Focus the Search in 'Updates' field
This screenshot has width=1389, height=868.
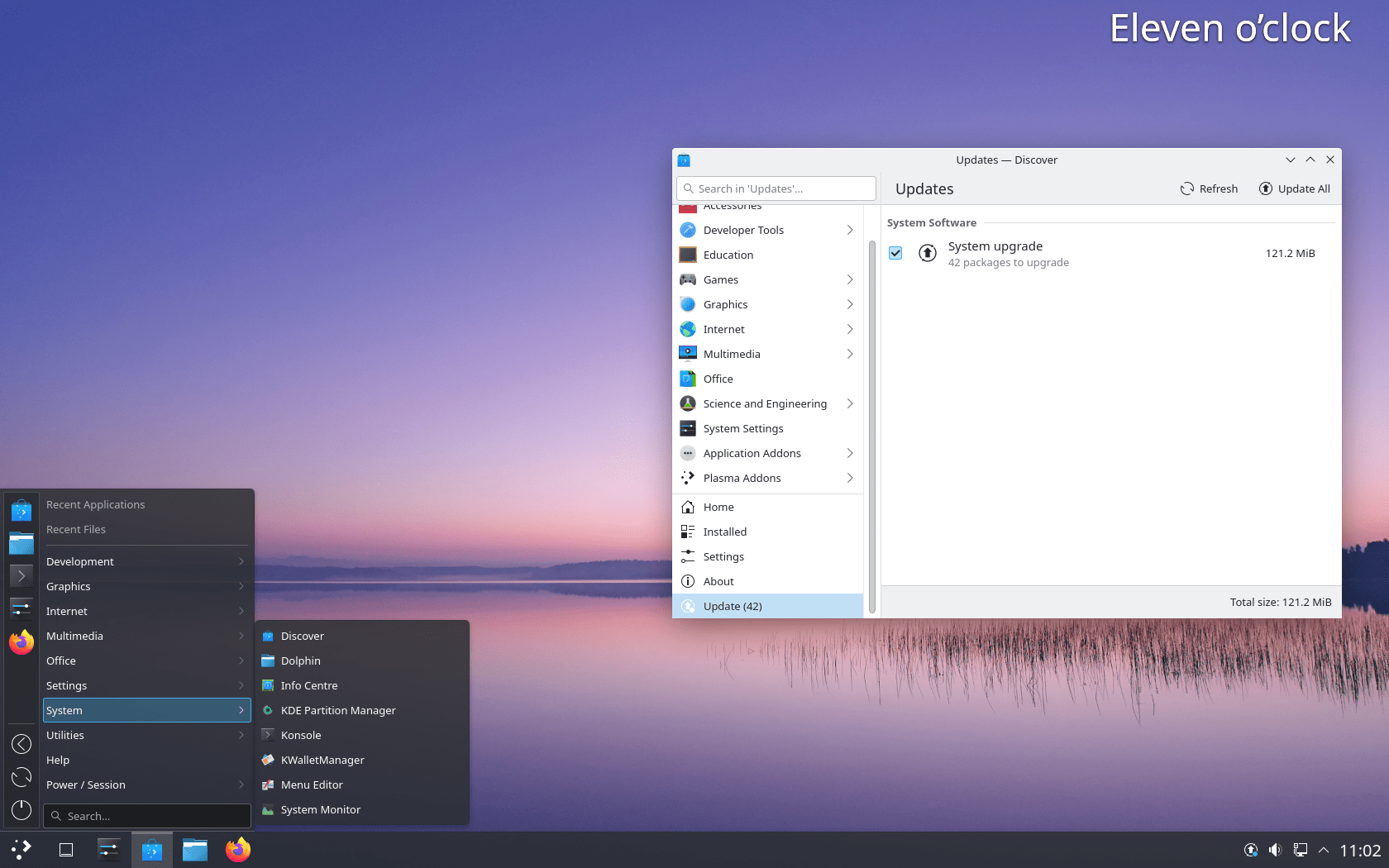pos(776,188)
